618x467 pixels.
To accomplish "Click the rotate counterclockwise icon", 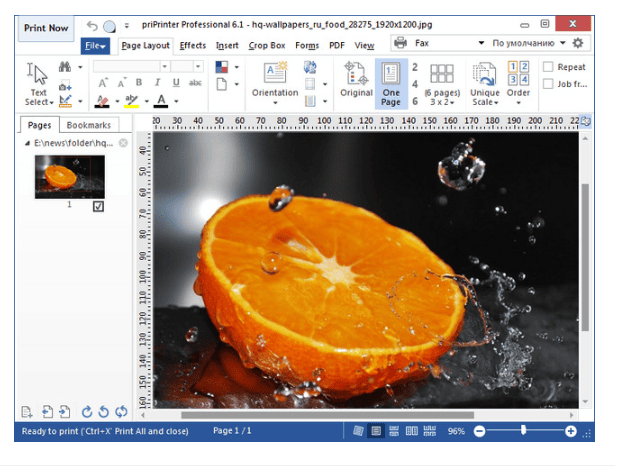I will (103, 412).
